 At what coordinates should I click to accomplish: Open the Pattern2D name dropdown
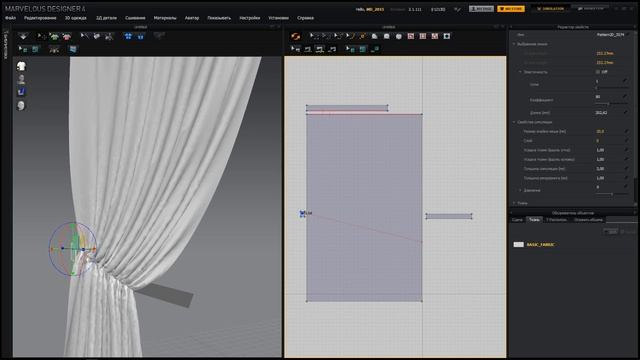[x=611, y=35]
